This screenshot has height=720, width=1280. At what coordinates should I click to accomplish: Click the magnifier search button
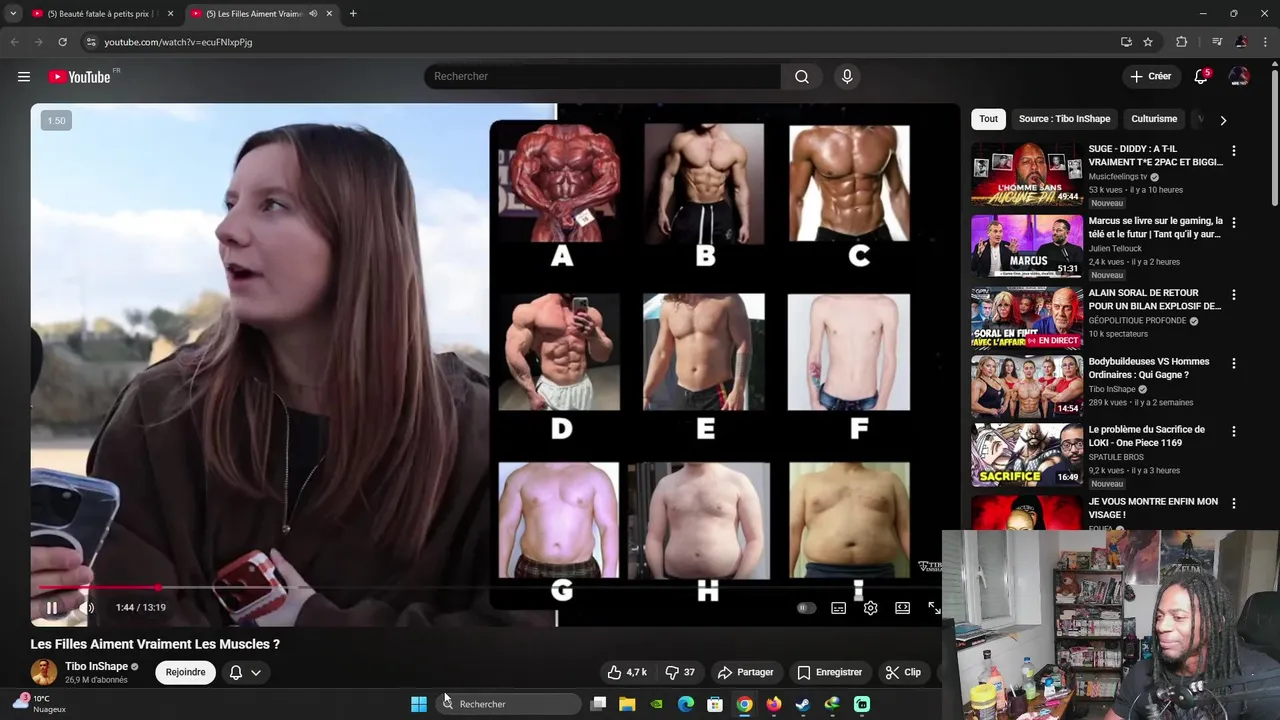(802, 77)
